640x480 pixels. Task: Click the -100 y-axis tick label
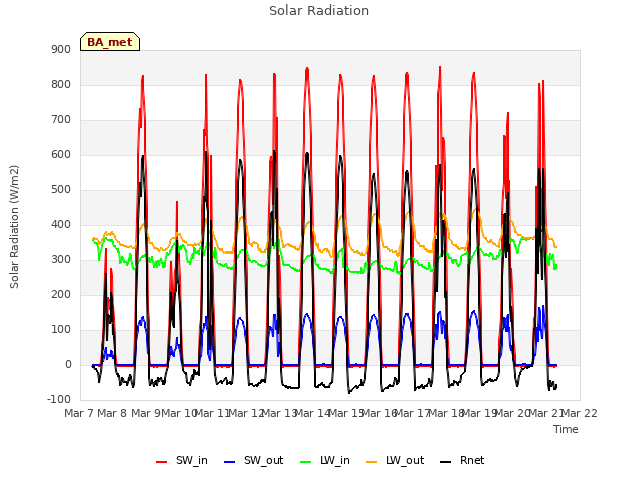pyautogui.click(x=59, y=399)
